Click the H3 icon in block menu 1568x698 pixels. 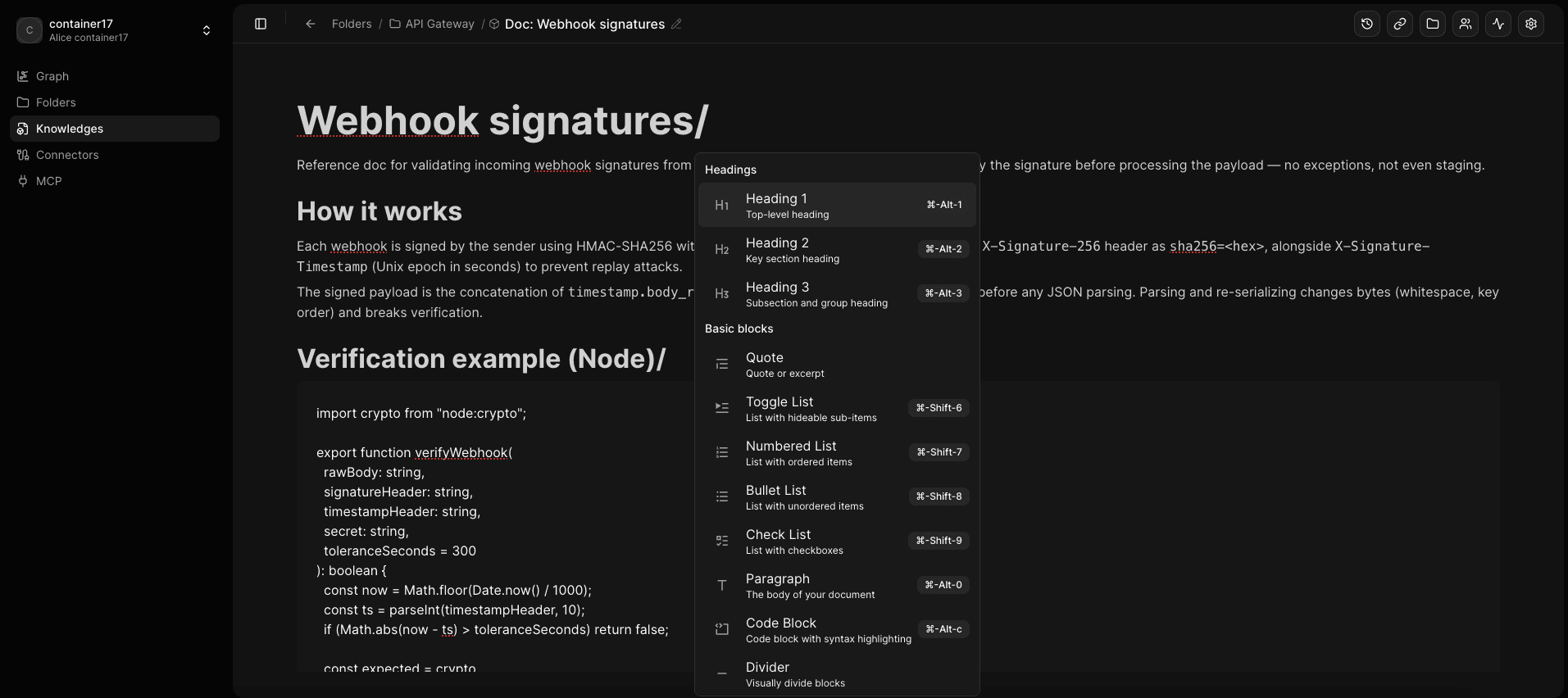click(722, 293)
